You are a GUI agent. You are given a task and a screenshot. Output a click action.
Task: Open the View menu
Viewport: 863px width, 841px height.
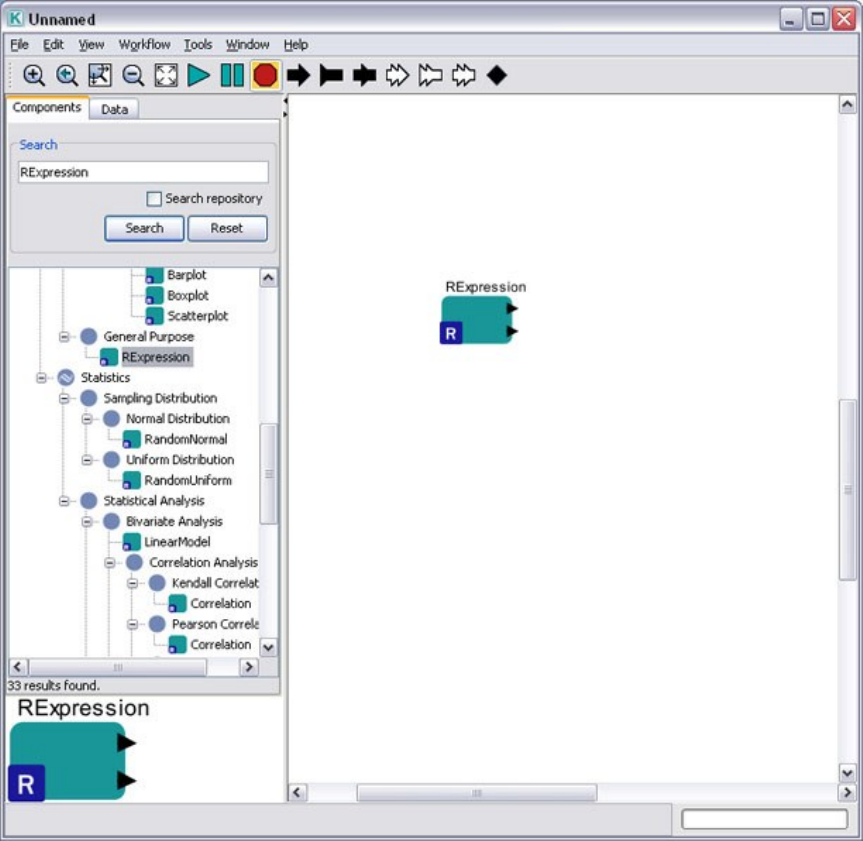[91, 45]
